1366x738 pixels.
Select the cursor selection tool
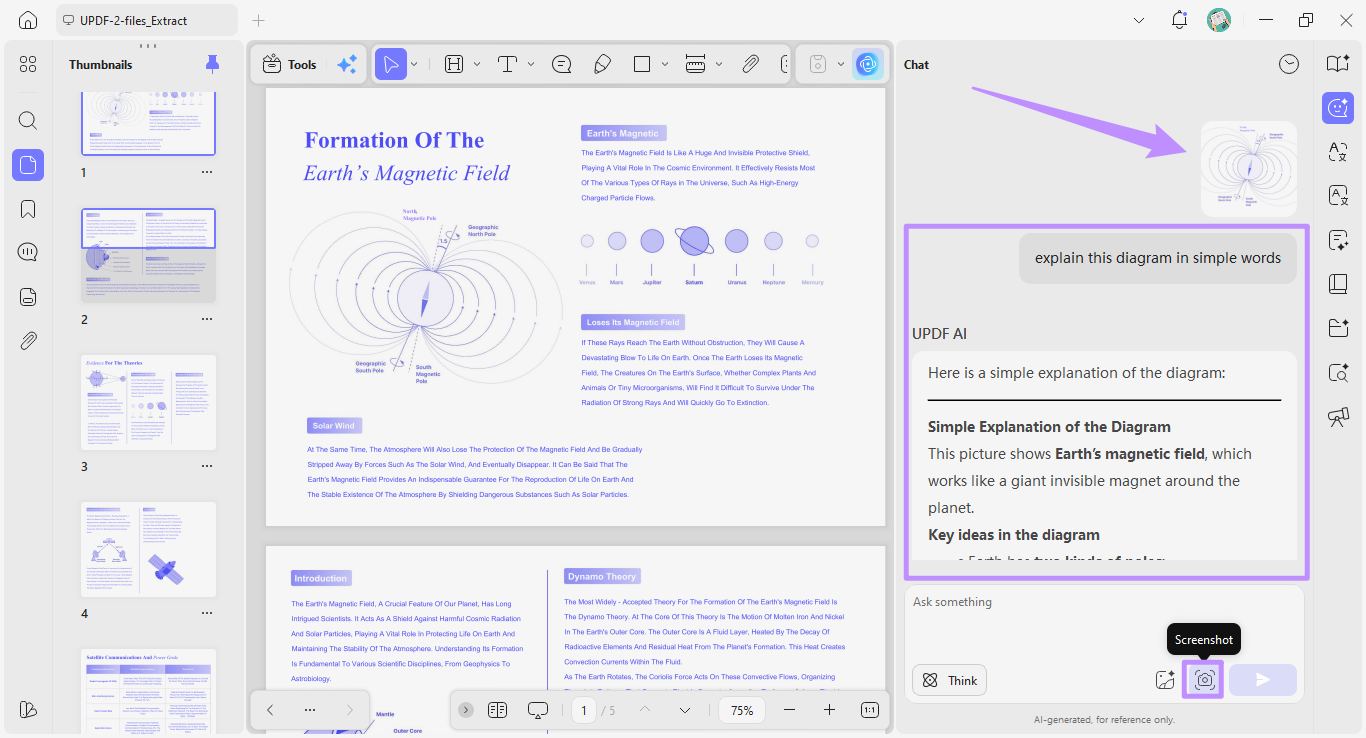click(391, 64)
